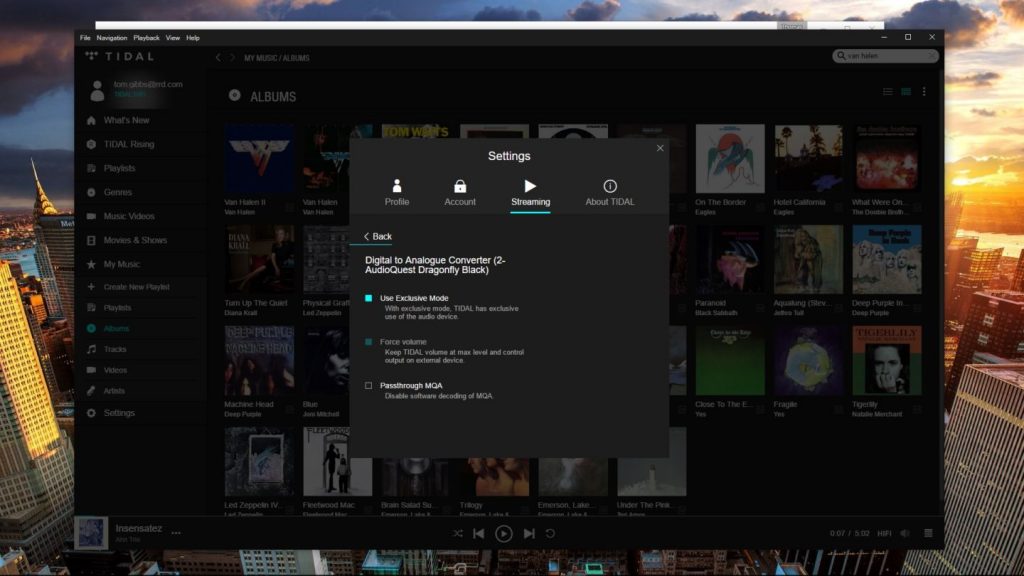
Task: Toggle repeat mode
Action: point(551,534)
